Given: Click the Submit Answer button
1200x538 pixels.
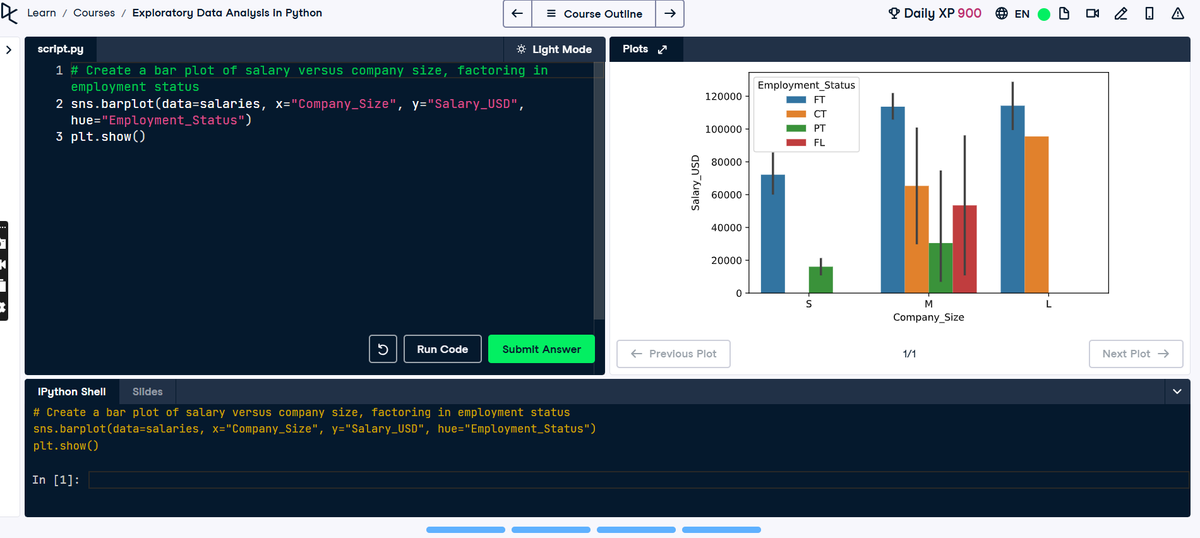Looking at the screenshot, I should pyautogui.click(x=541, y=349).
